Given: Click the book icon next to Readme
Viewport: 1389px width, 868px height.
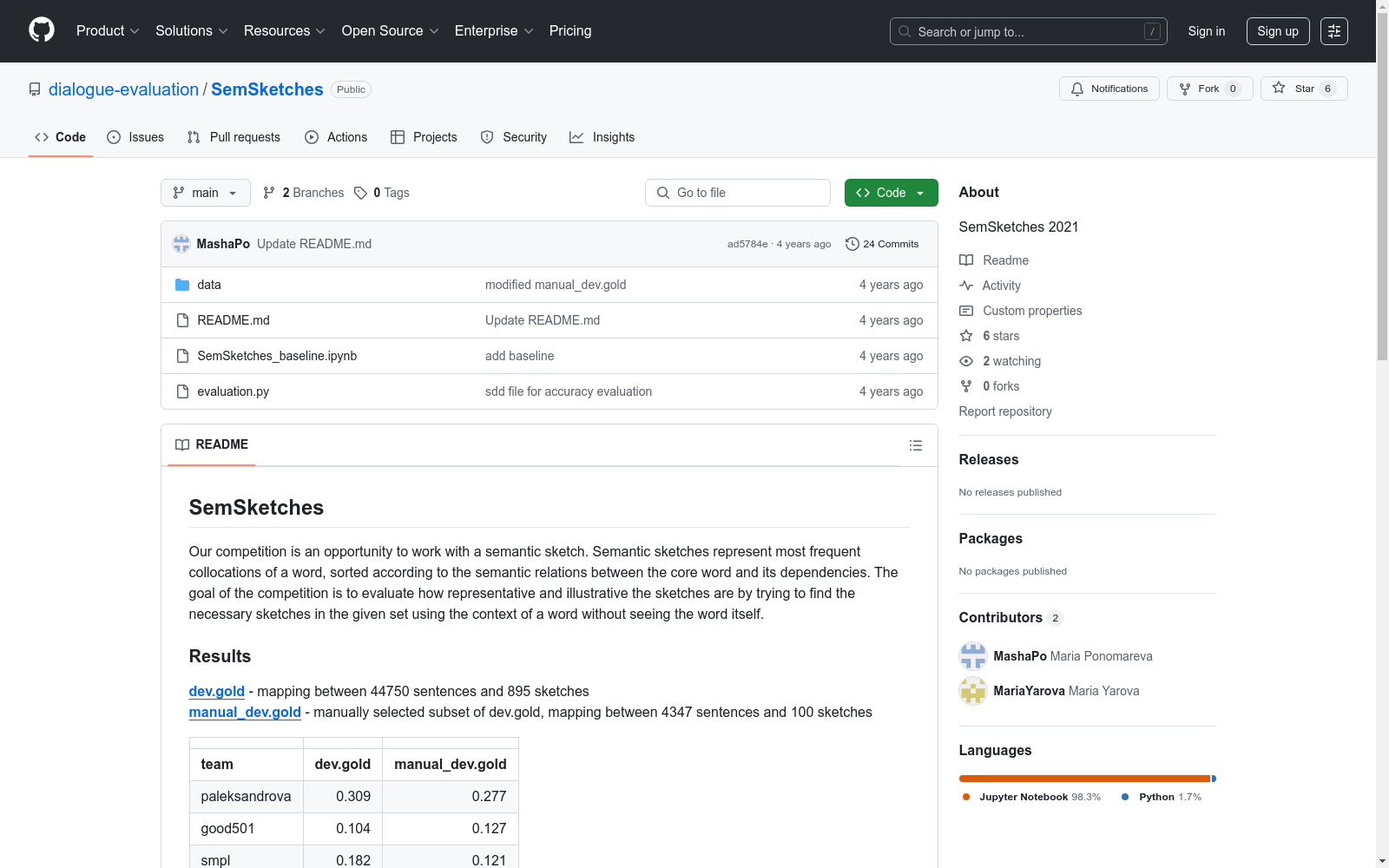Looking at the screenshot, I should point(966,260).
